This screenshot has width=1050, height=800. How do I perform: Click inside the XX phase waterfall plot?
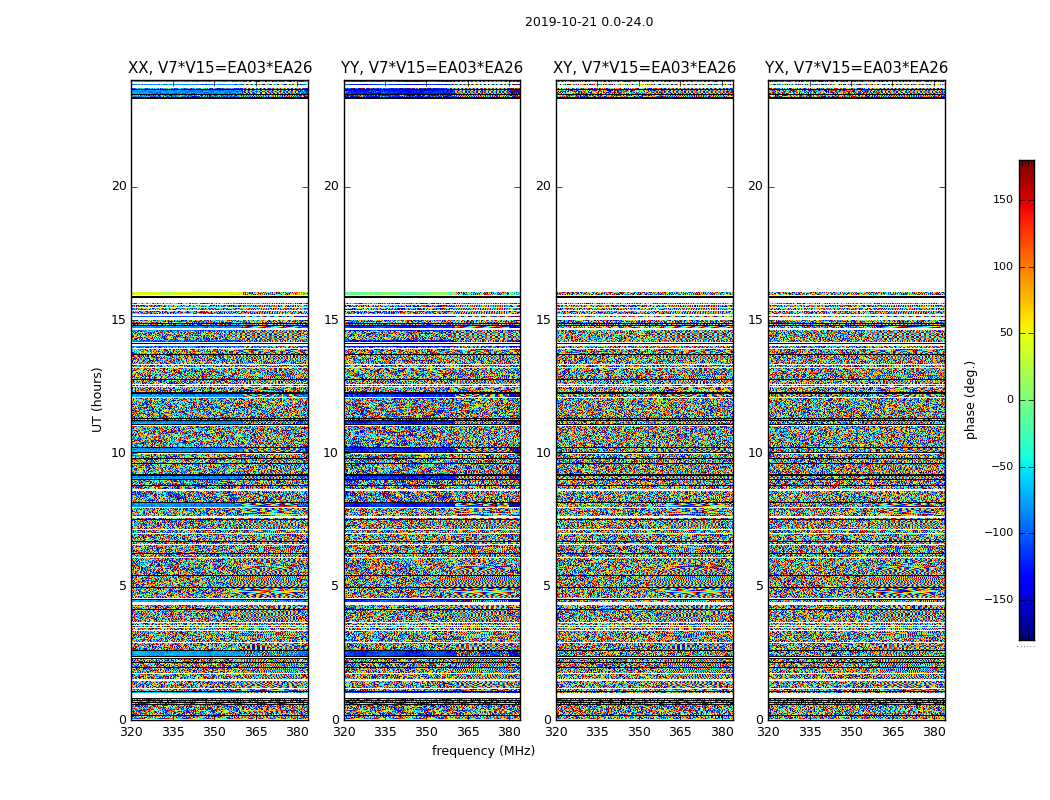coord(220,400)
